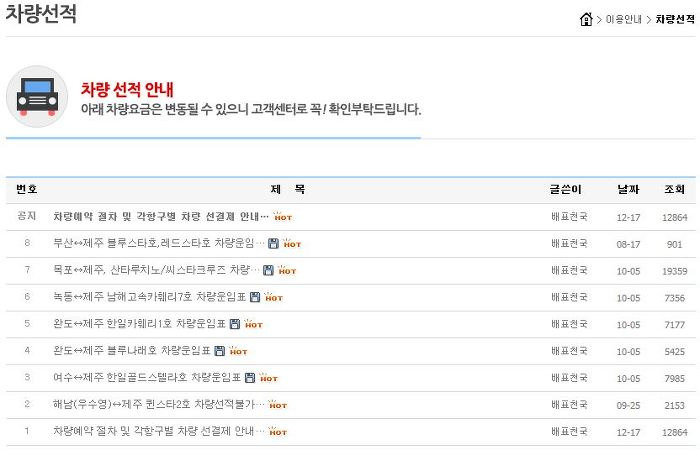Image resolution: width=700 pixels, height=450 pixels.
Task: Click view count 901
Action: 674,244
